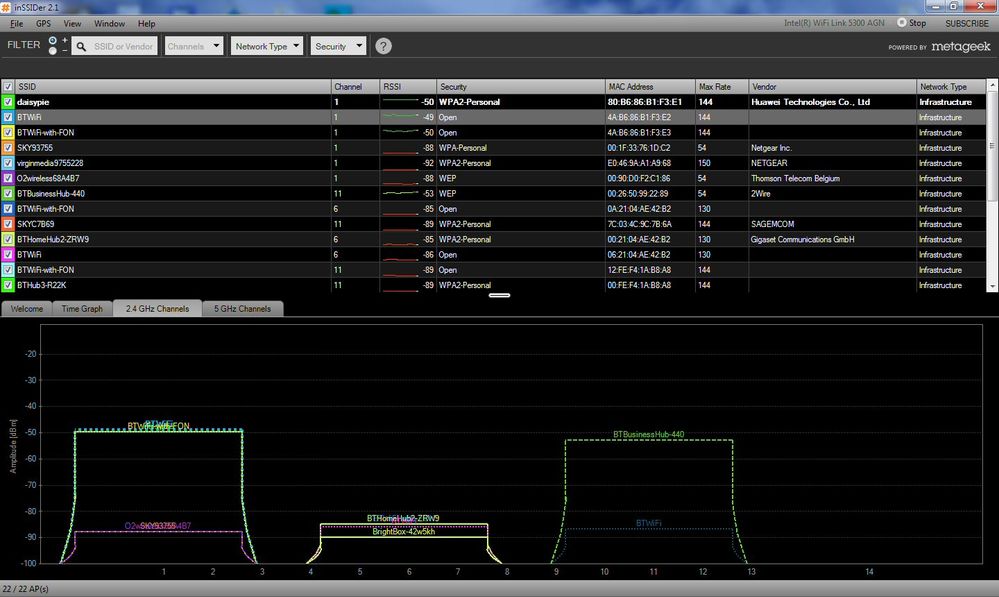Open the Network Type filter dropdown
999x597 pixels.
(266, 46)
